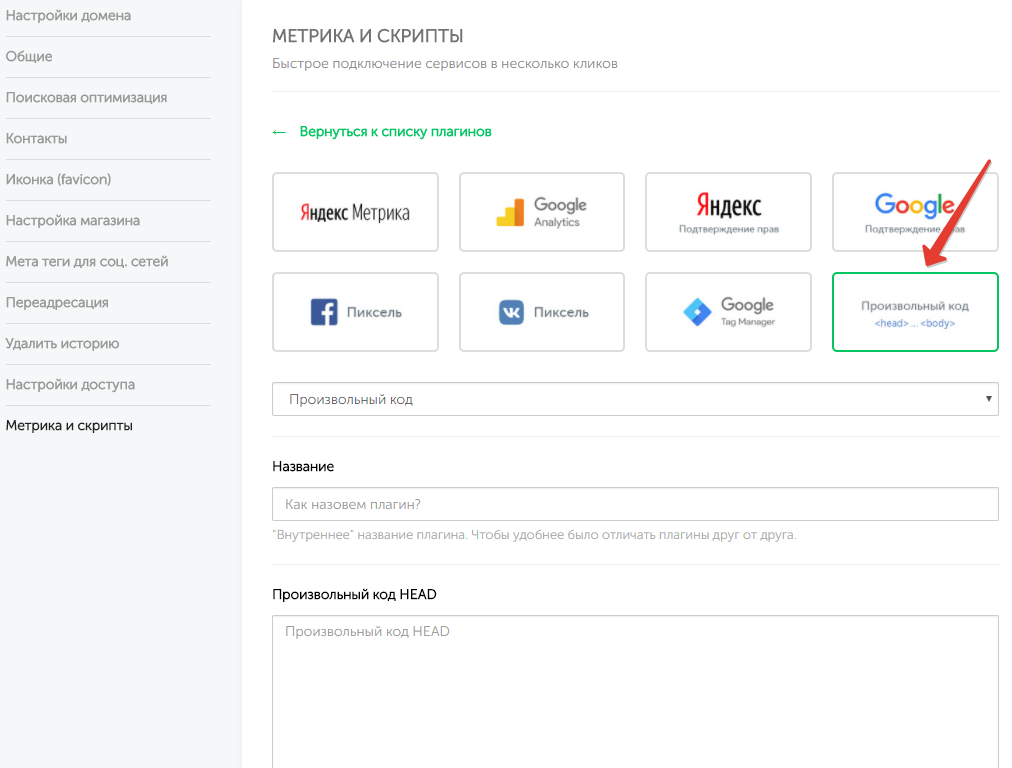This screenshot has width=1012, height=768.
Task: Select Яндекс Подтверждение прав tile
Action: (x=728, y=212)
